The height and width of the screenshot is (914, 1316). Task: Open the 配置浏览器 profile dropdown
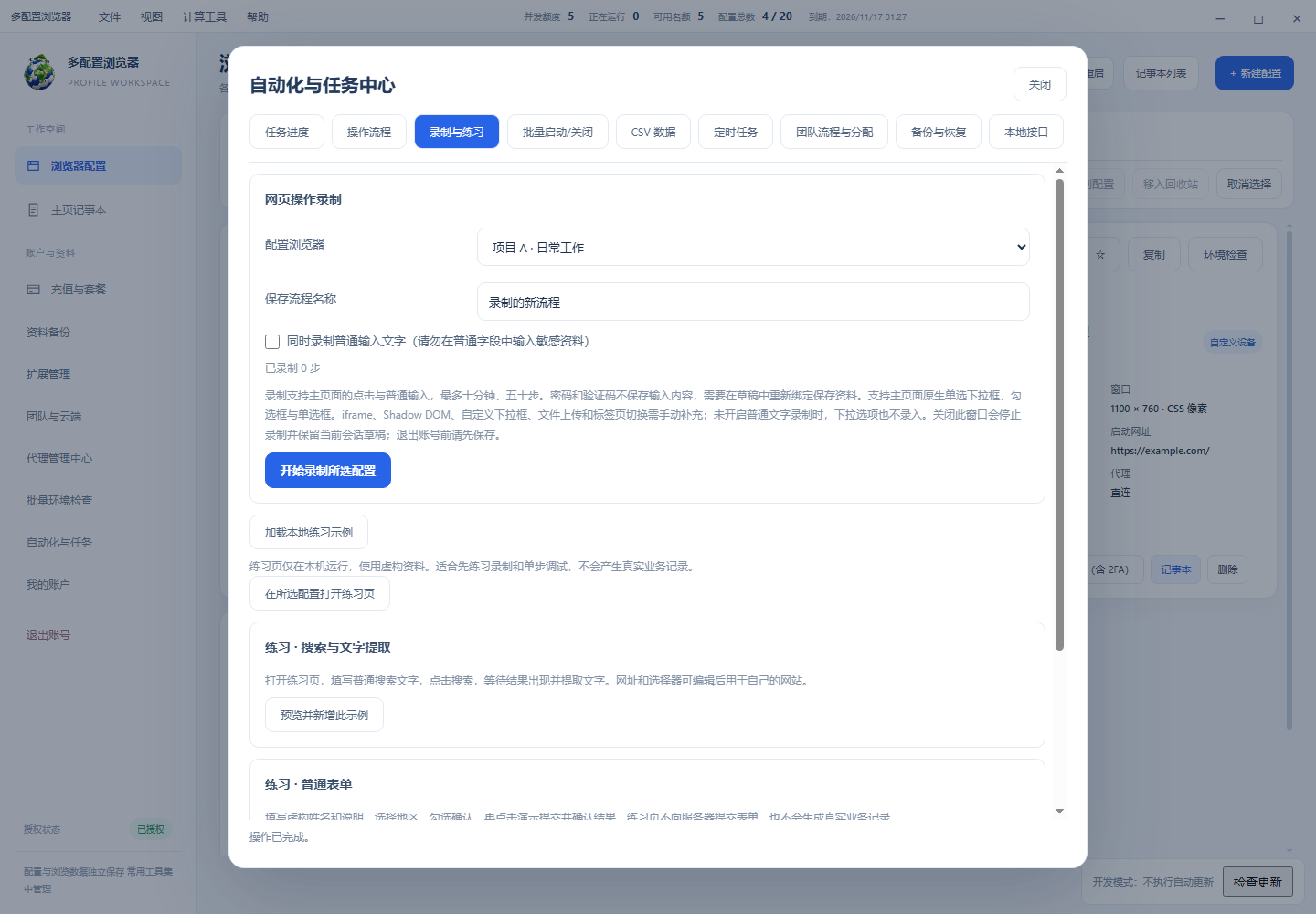click(753, 247)
